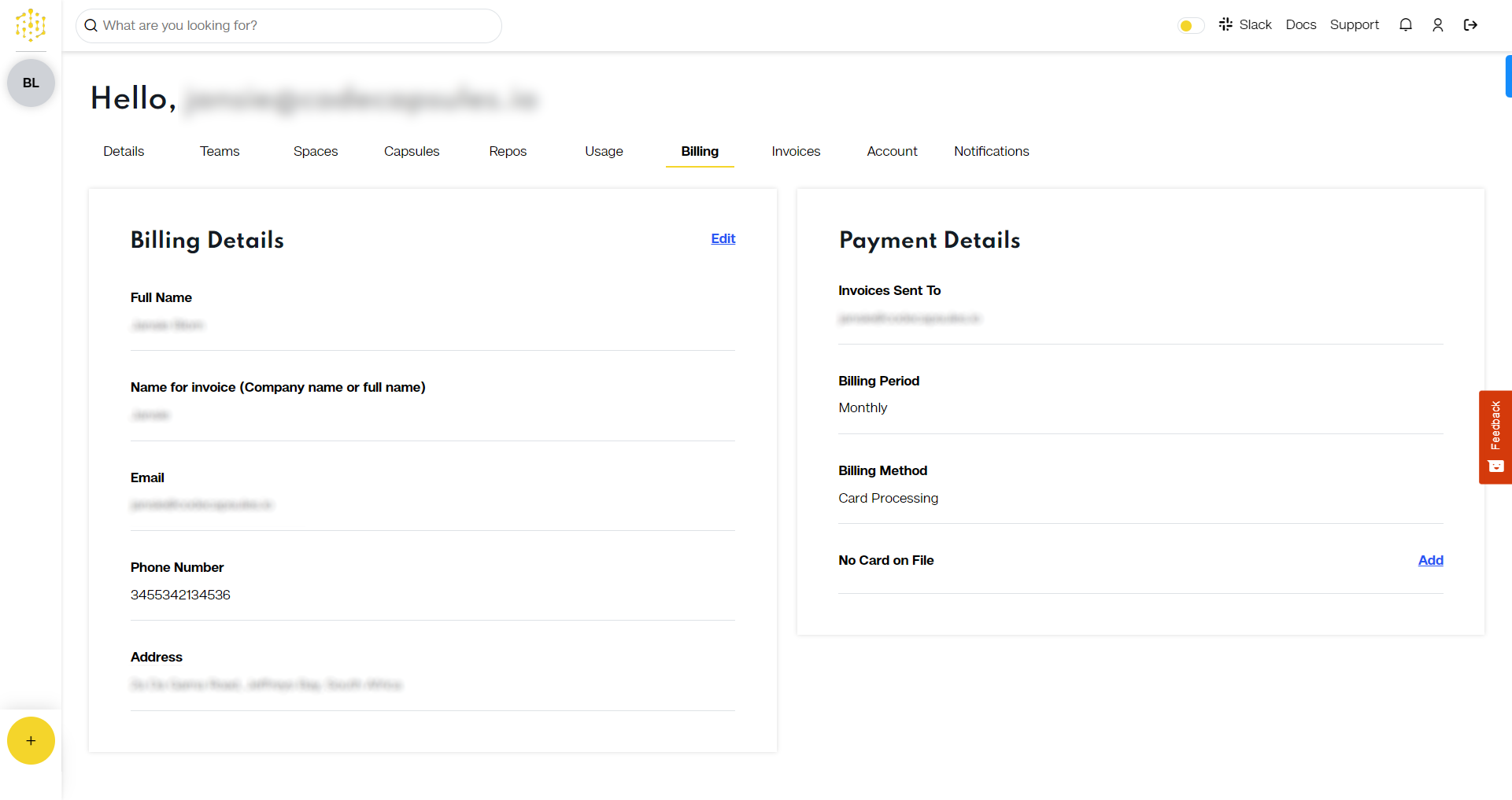Screen dimensions: 1512x800
Task: Edit the Billing Details
Action: 723,238
